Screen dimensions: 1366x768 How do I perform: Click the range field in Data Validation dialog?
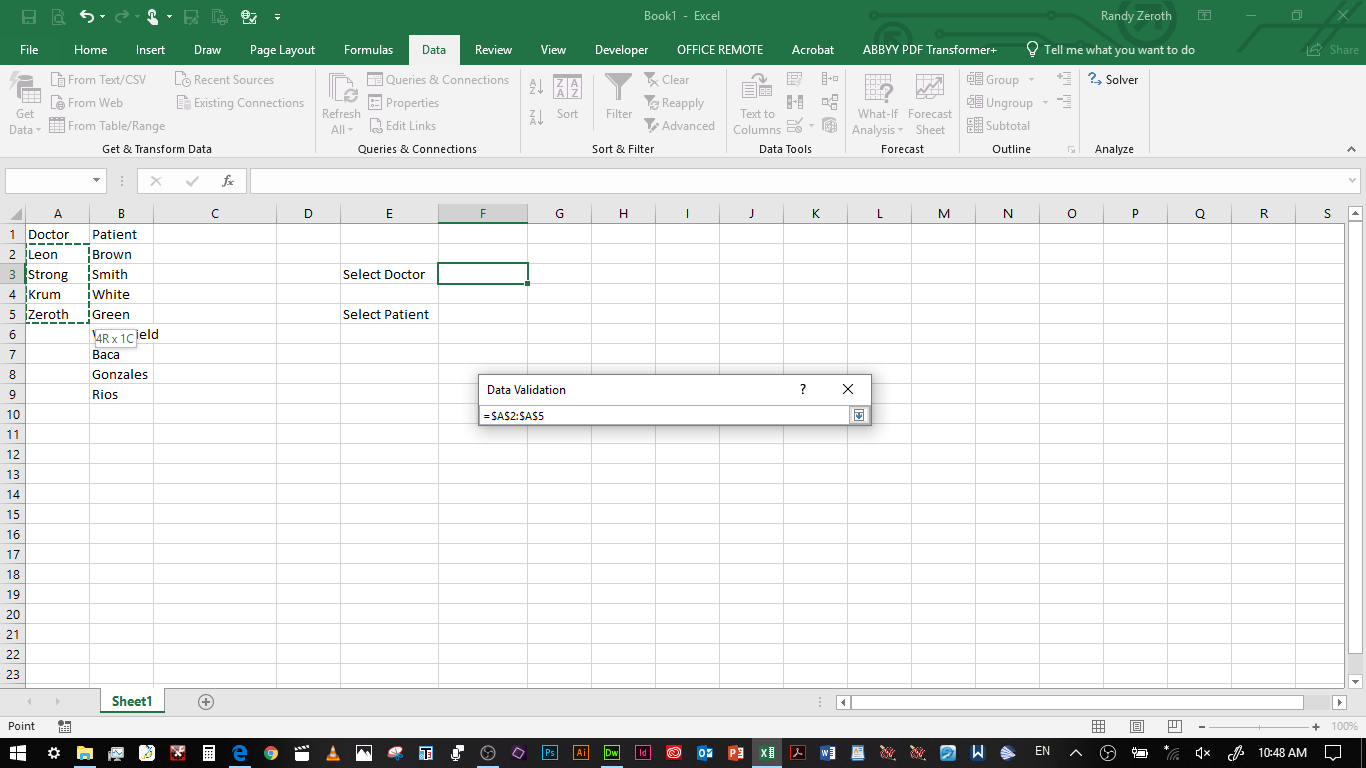(664, 415)
